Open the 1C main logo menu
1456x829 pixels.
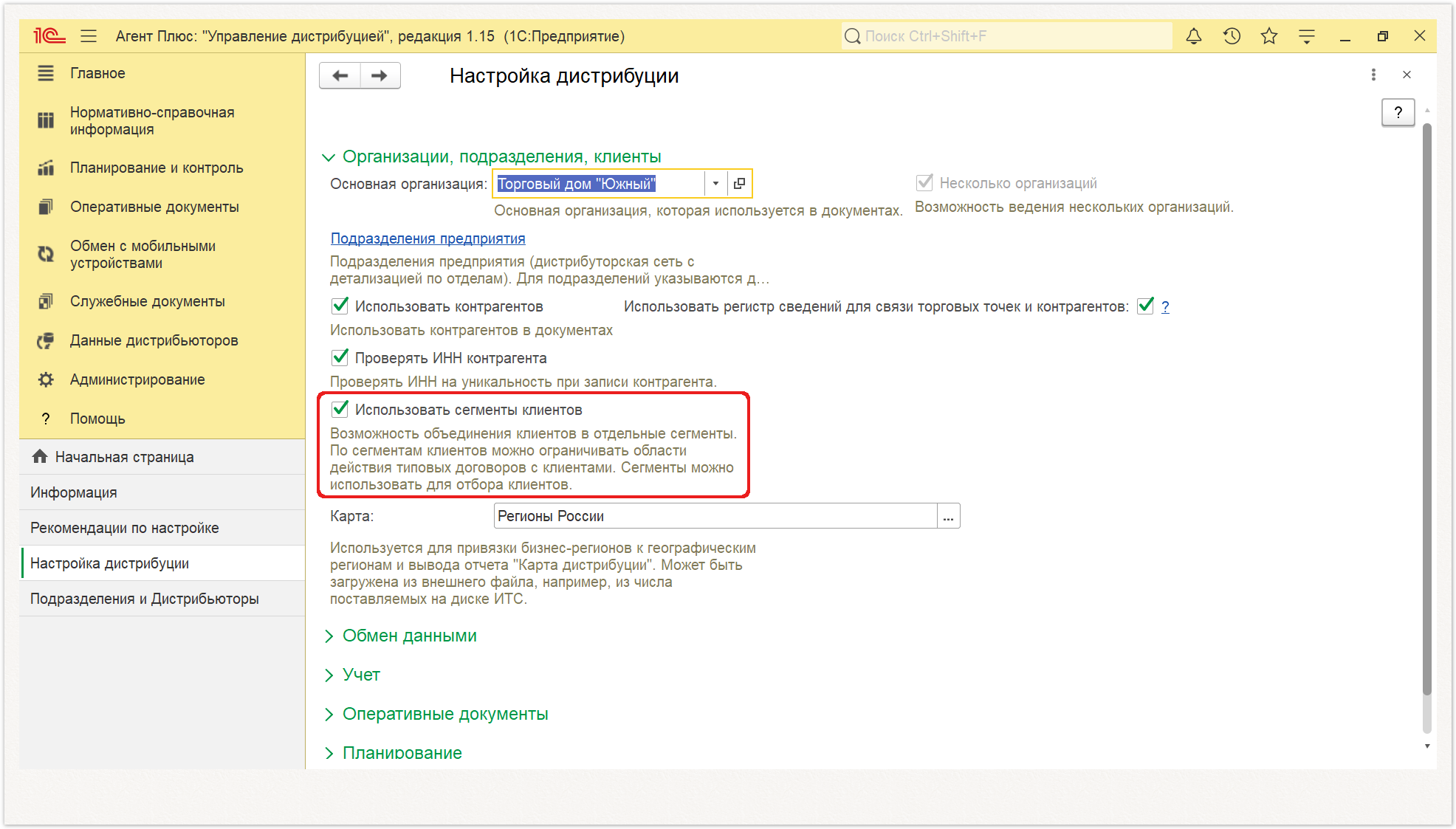click(x=49, y=35)
